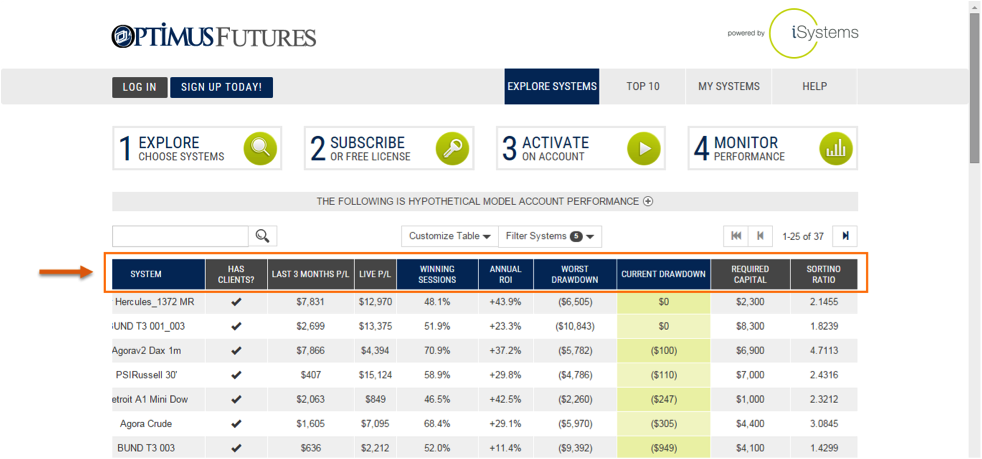Sort by Current Drawdown column header
The width and height of the screenshot is (982, 459).
pos(663,274)
